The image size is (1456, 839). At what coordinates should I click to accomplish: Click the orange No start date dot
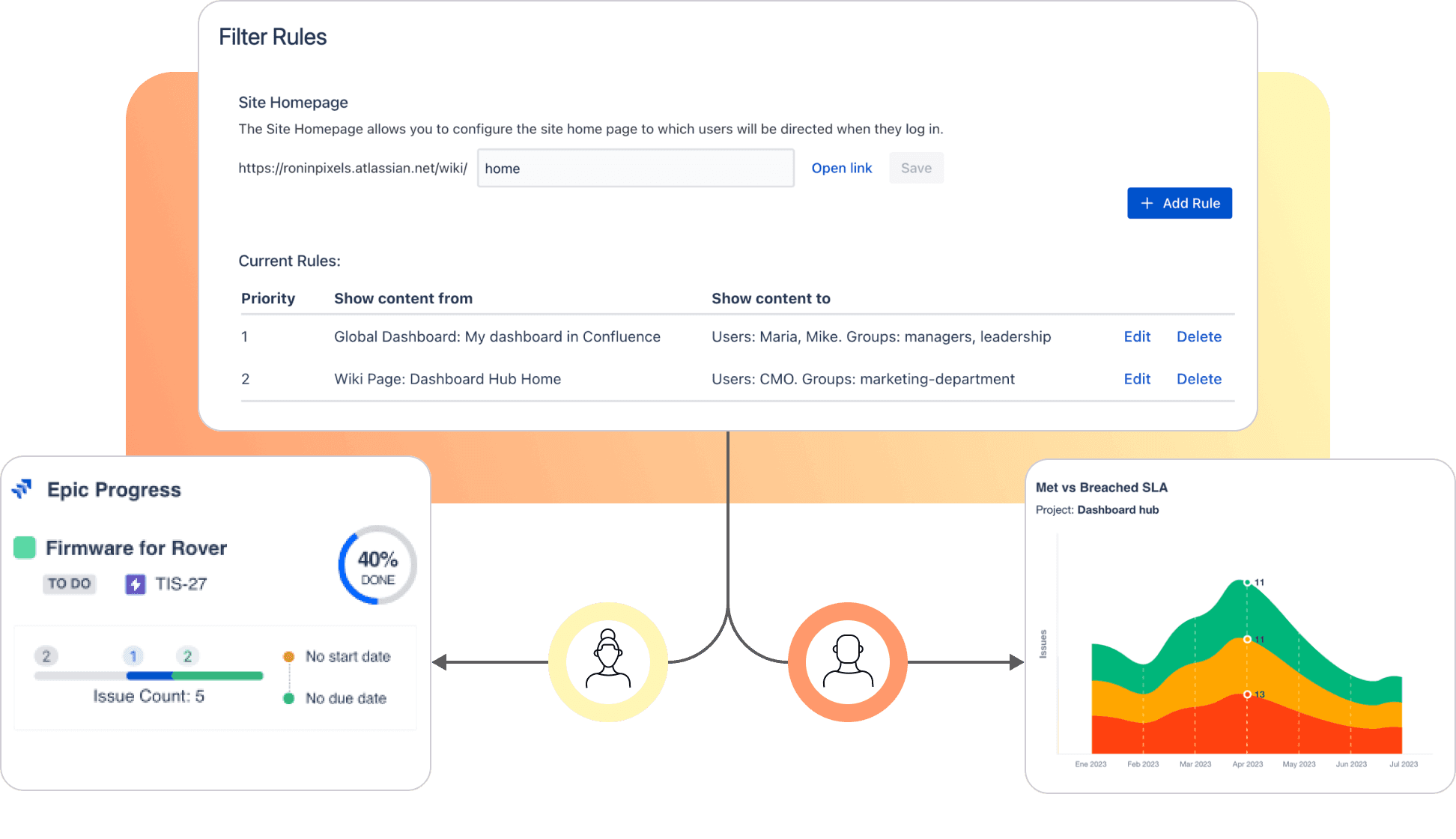tap(288, 657)
